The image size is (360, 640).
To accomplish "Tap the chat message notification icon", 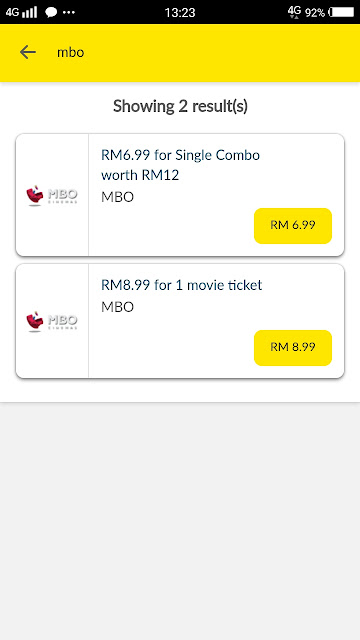I will click(51, 13).
